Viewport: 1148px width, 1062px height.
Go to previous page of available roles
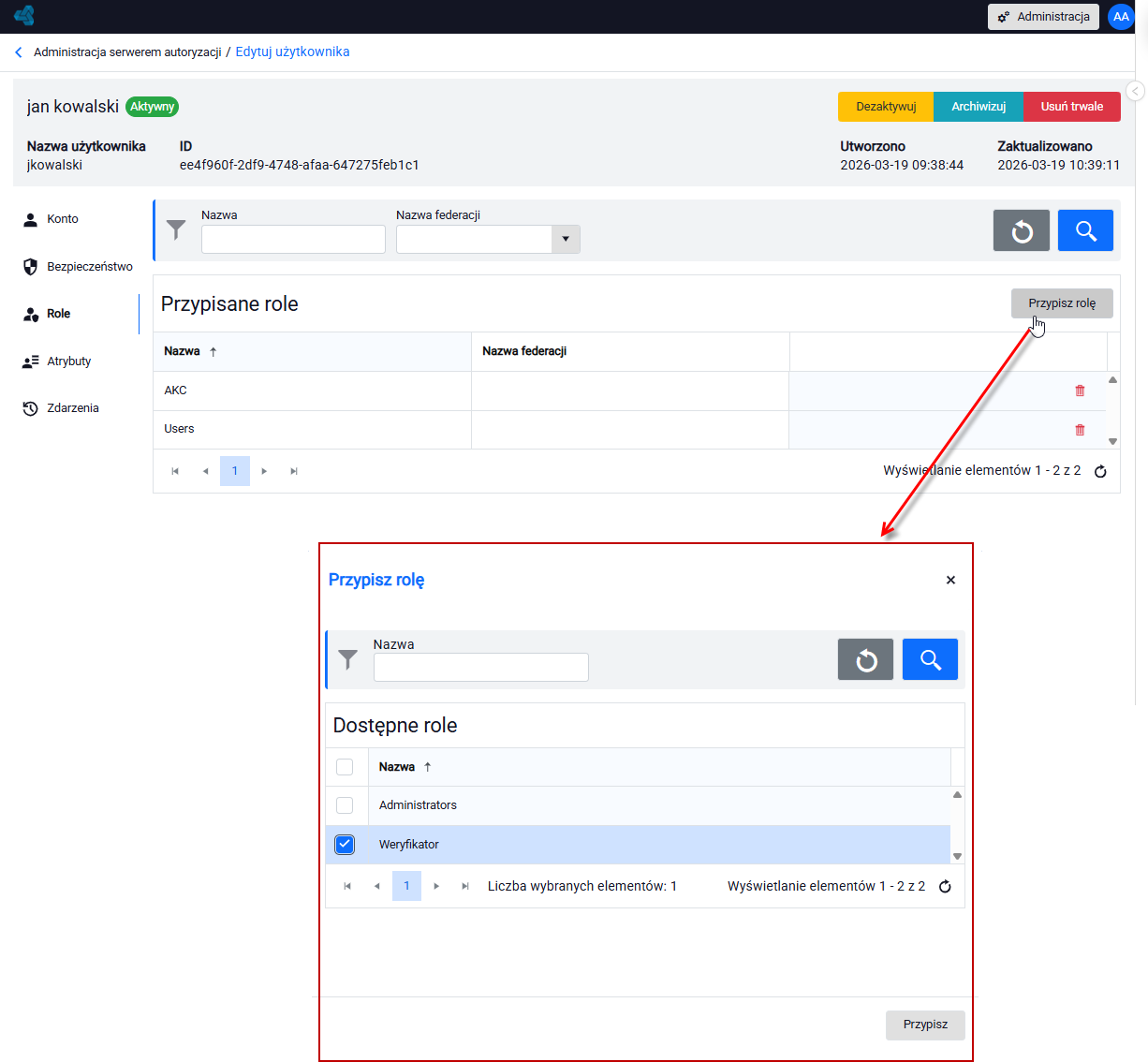point(376,886)
